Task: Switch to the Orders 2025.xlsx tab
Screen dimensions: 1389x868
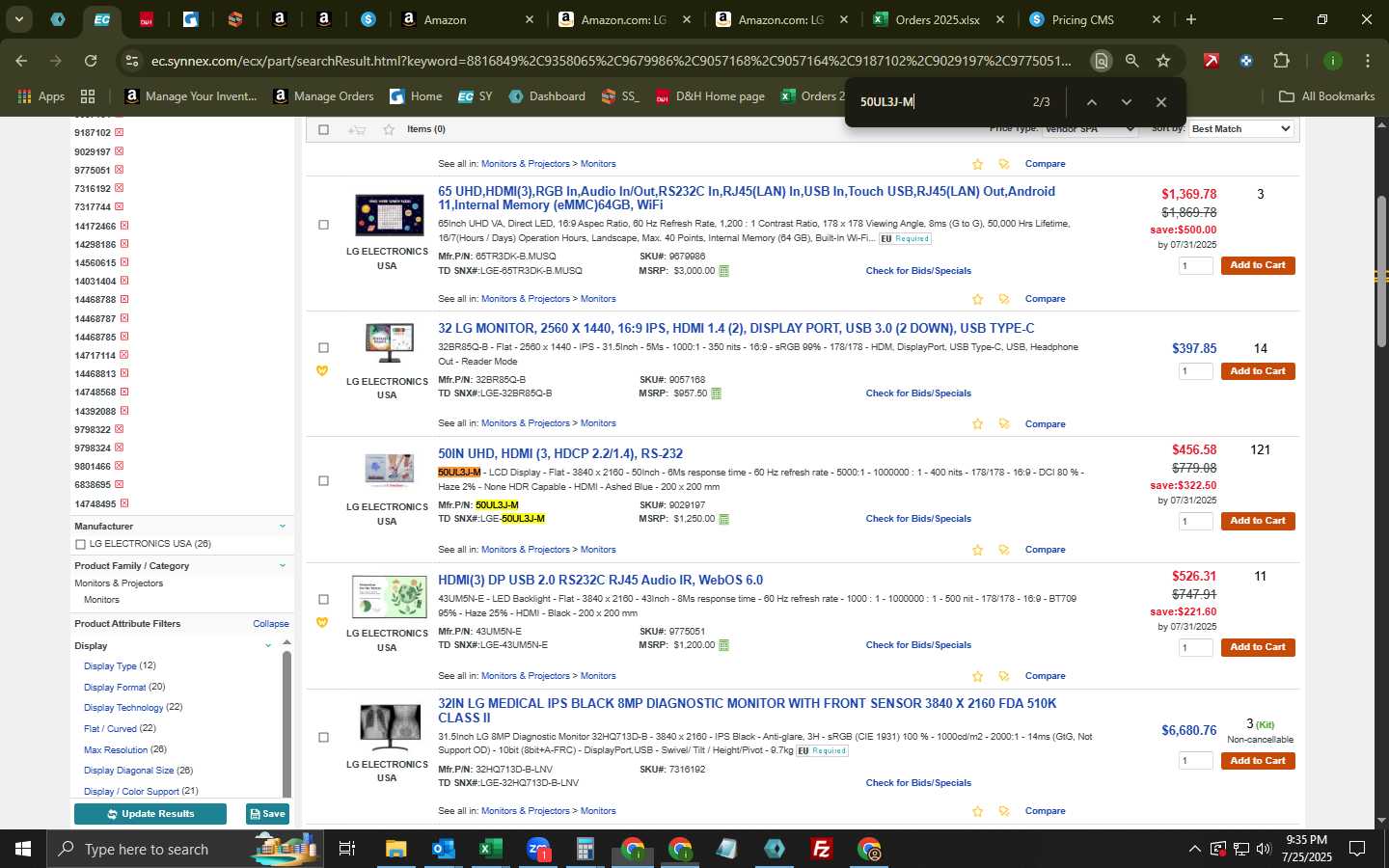Action: 937,19
